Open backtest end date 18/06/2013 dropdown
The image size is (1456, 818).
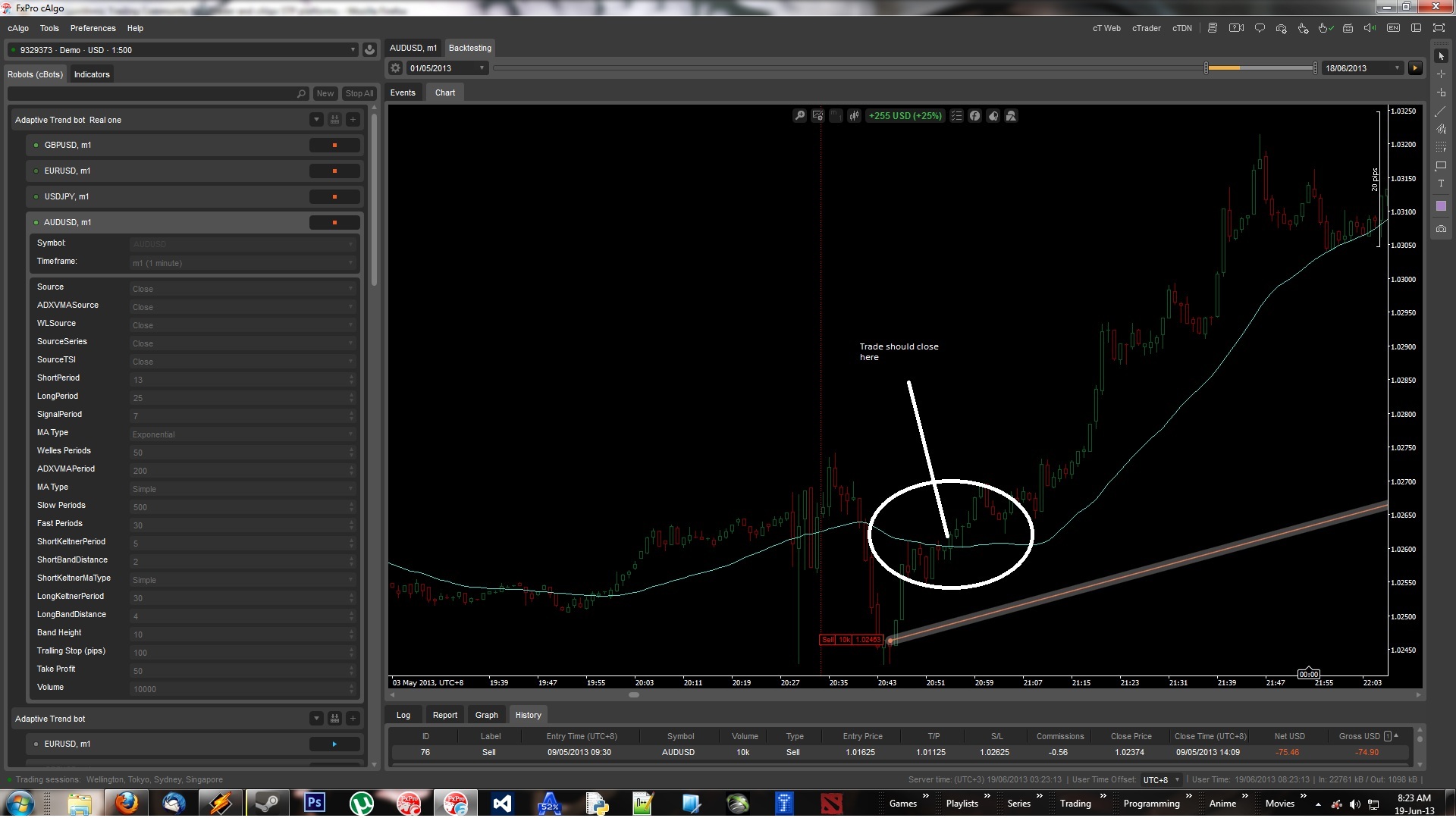[x=1362, y=68]
